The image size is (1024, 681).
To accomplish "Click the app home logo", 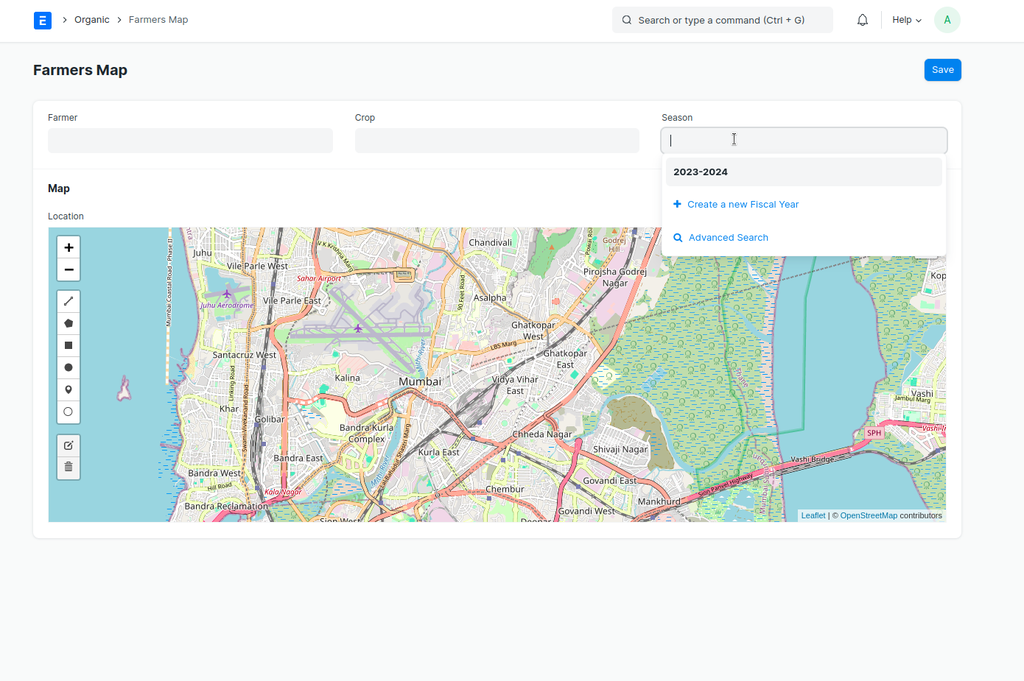I will [42, 20].
